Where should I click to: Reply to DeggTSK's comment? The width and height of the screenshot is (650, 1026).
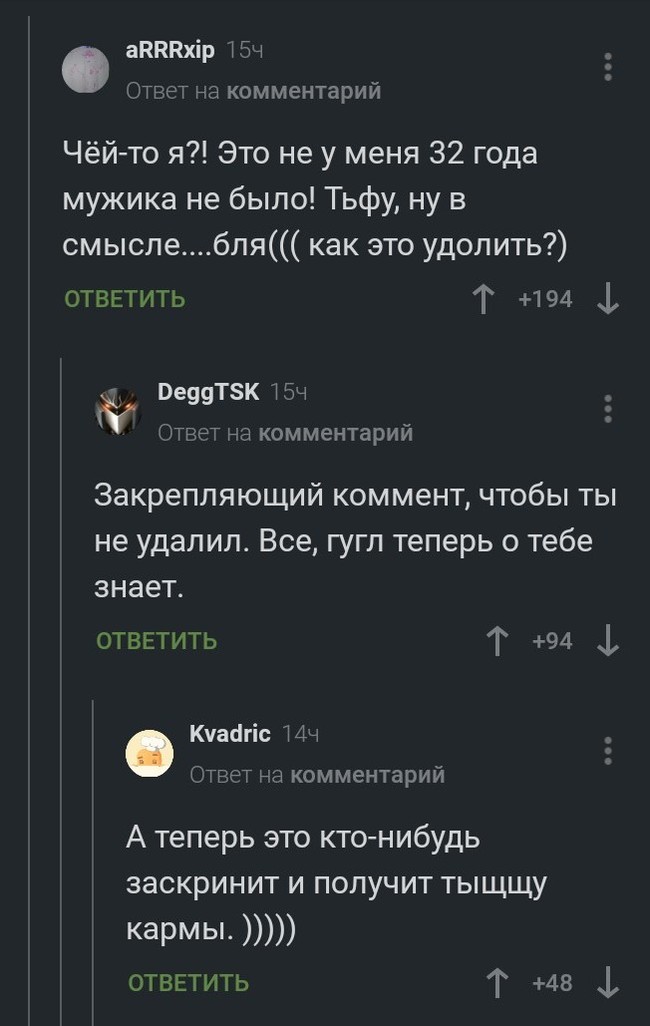coord(156,640)
